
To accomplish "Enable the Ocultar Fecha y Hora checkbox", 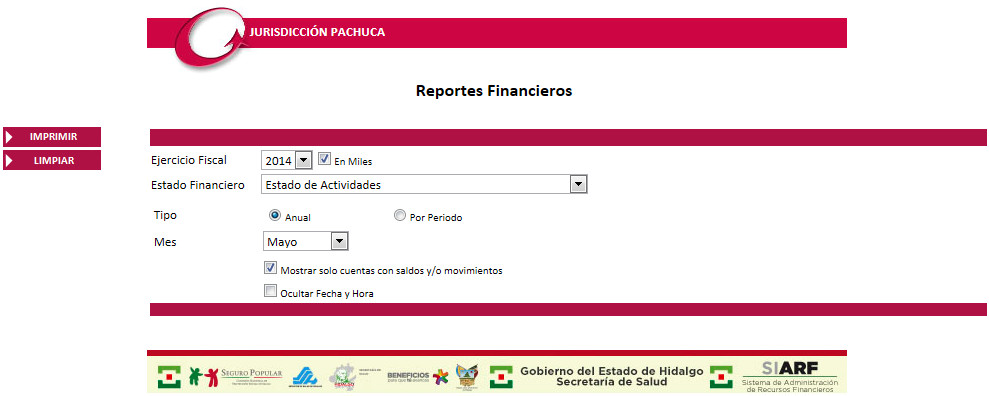I will pos(271,291).
